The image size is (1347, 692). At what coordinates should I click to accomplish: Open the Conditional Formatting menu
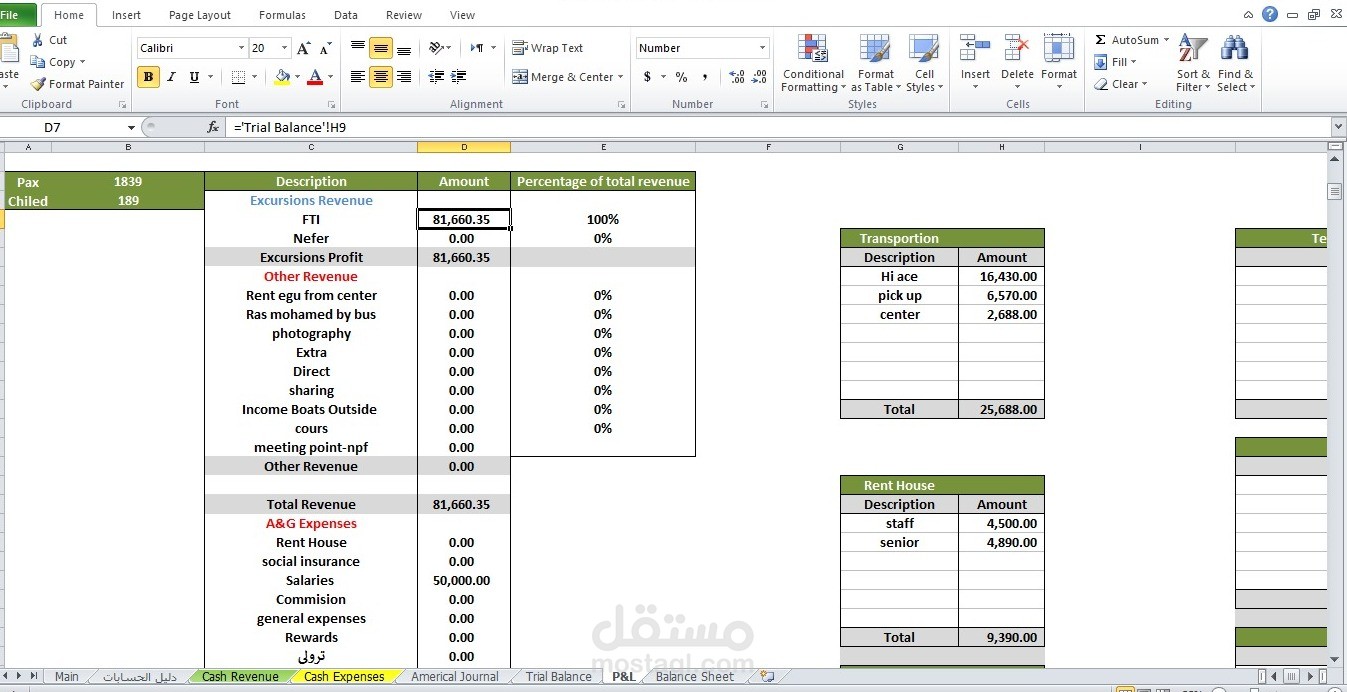pyautogui.click(x=813, y=63)
